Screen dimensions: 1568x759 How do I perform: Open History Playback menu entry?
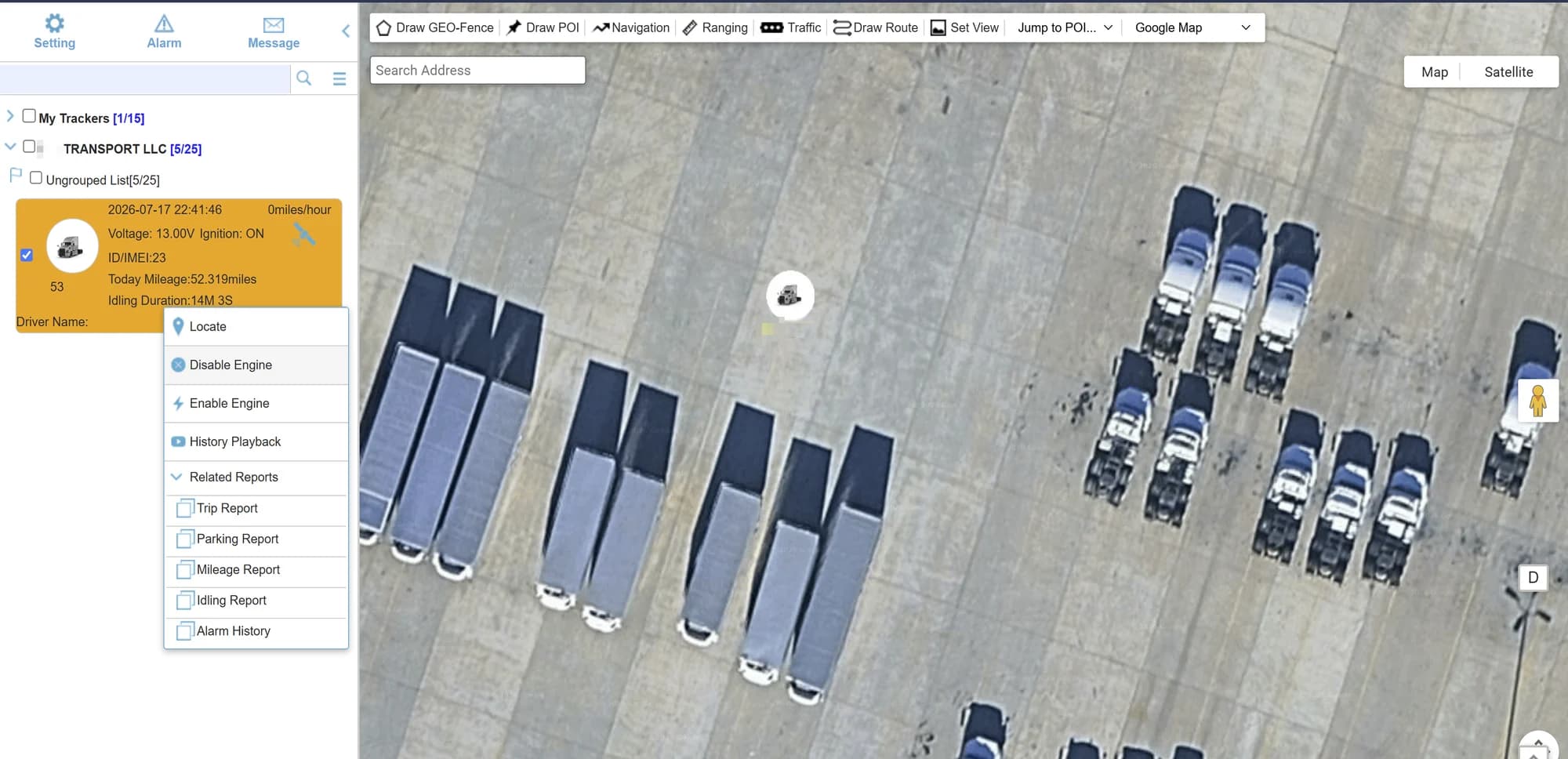pyautogui.click(x=256, y=441)
